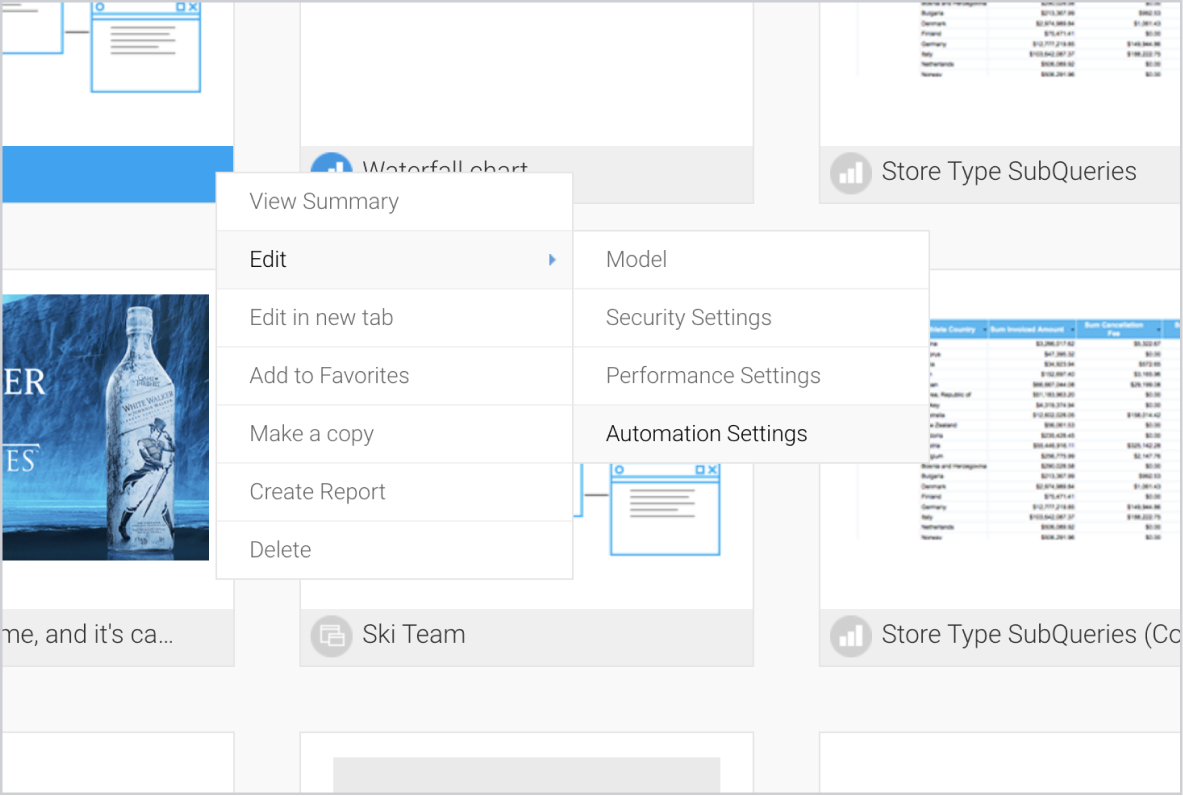Select Performance Settings submenu item

(712, 376)
